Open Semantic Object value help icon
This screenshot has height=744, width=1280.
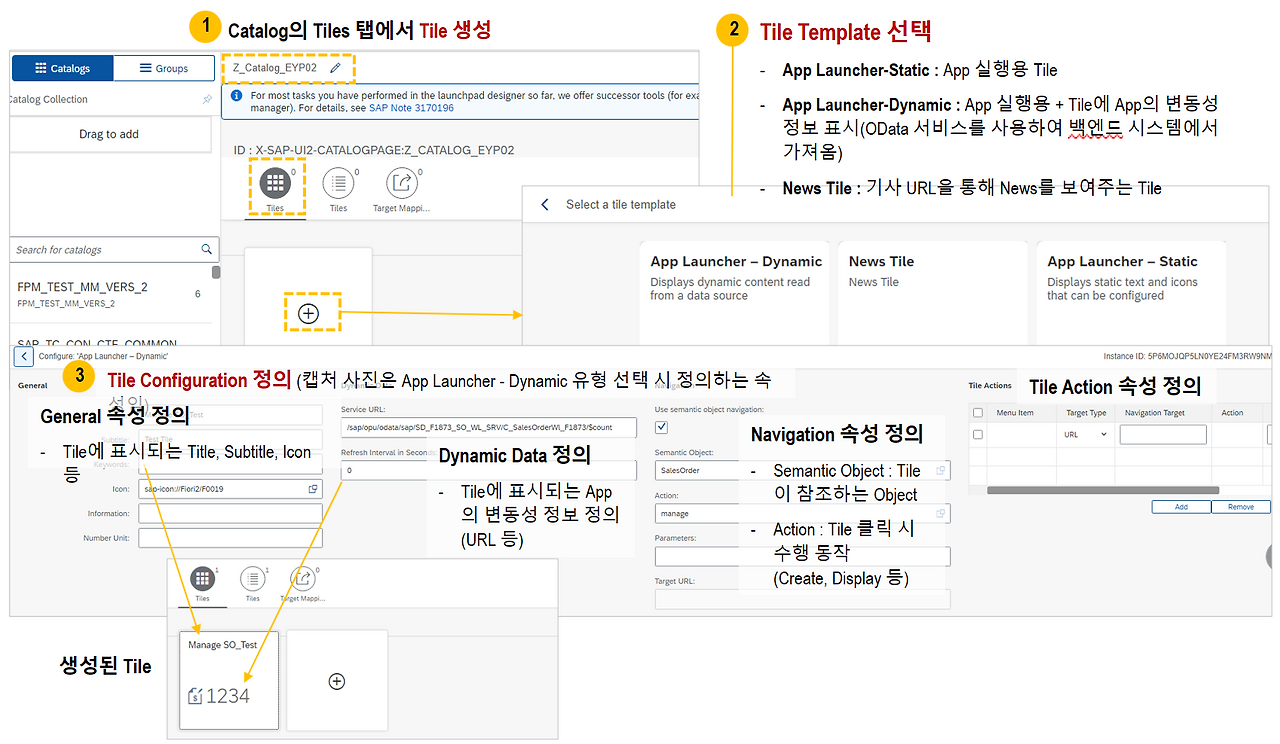click(x=941, y=470)
